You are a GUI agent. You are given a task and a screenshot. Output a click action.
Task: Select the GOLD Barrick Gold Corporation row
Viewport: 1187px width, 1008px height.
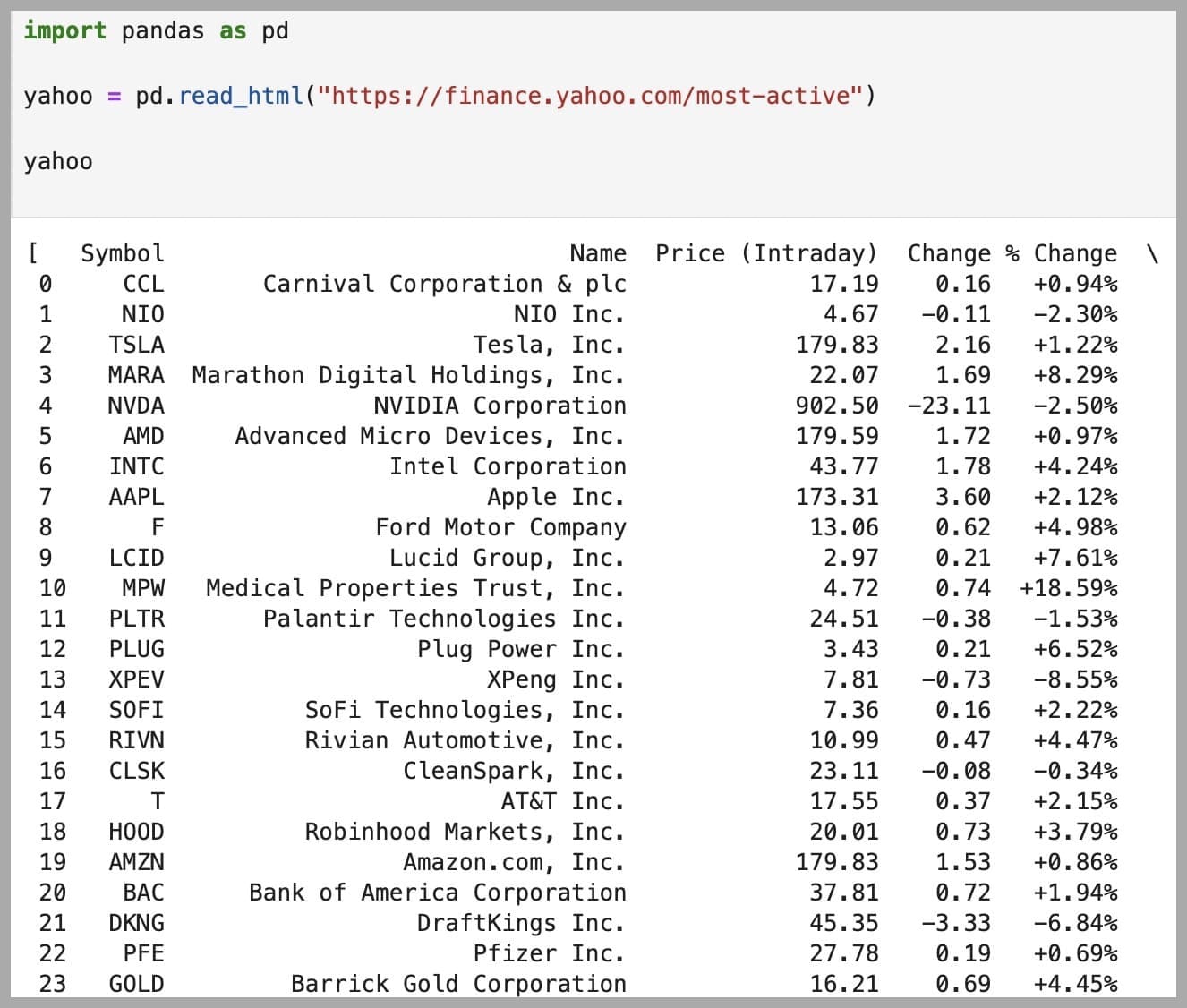tap(458, 984)
